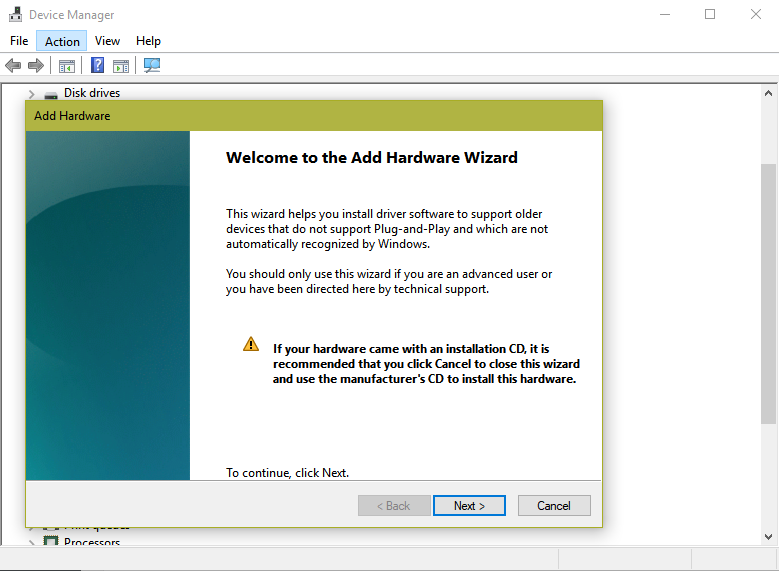Click the 'Welcome to the Add Hardware Wizard' heading
This screenshot has width=779, height=571.
pos(372,158)
